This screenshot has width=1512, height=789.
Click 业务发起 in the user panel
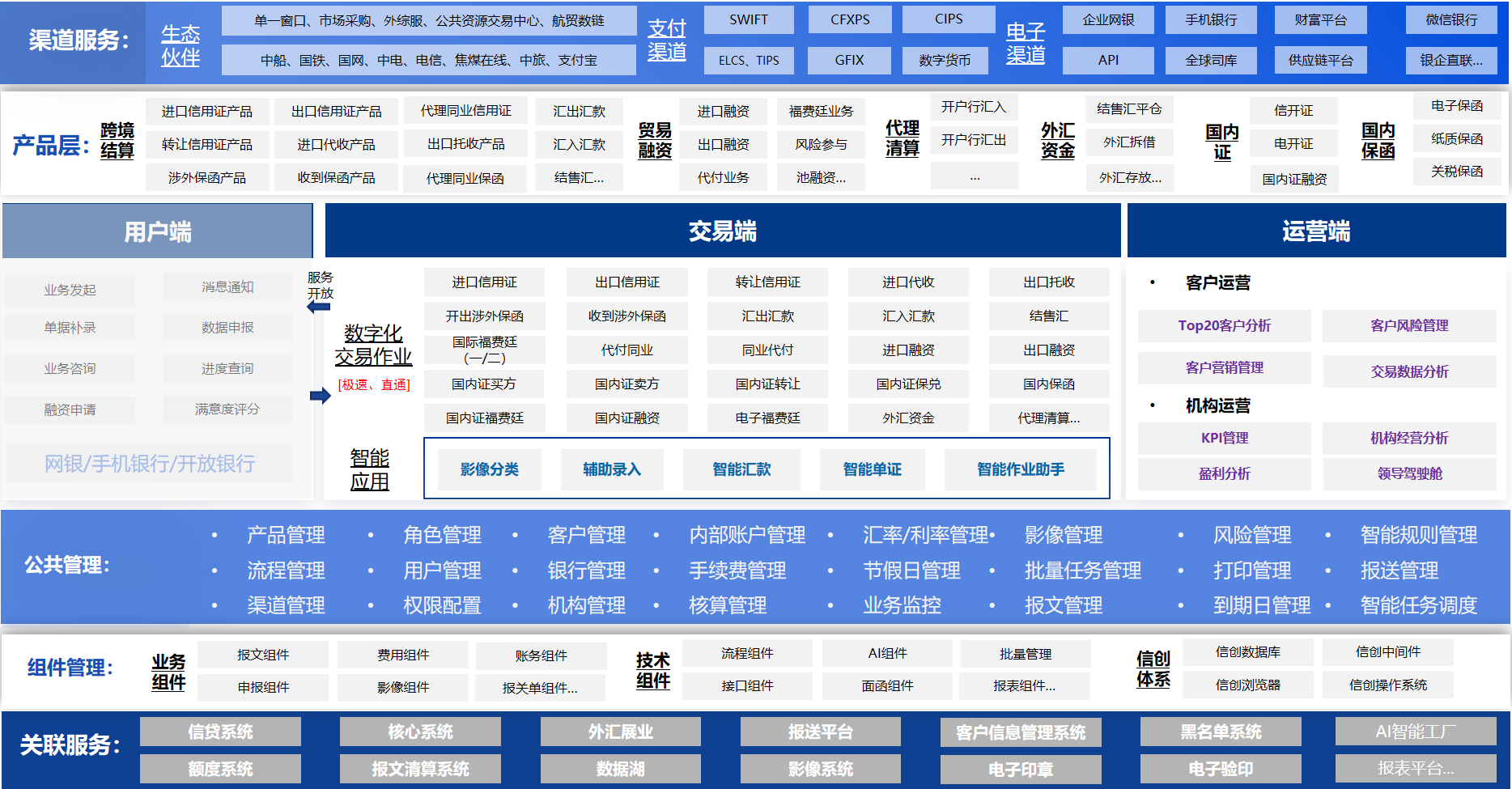70,290
